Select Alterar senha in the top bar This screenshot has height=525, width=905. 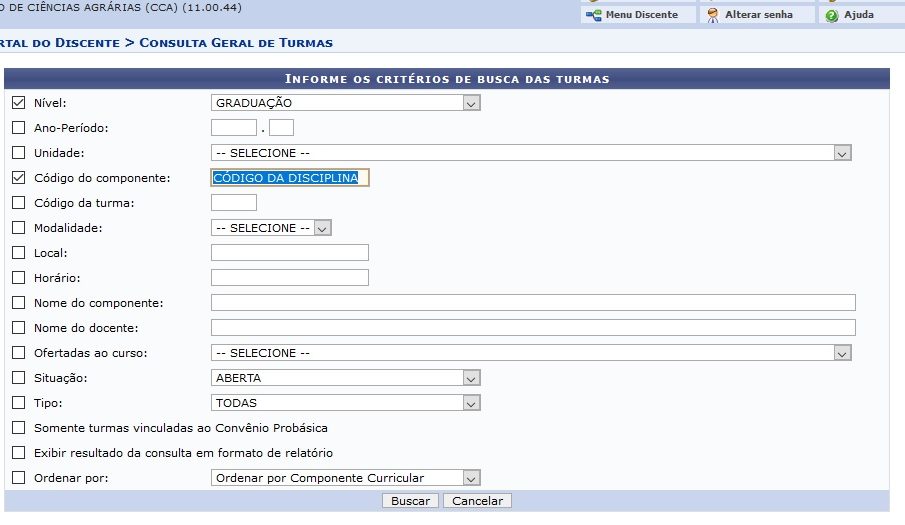[x=758, y=15]
